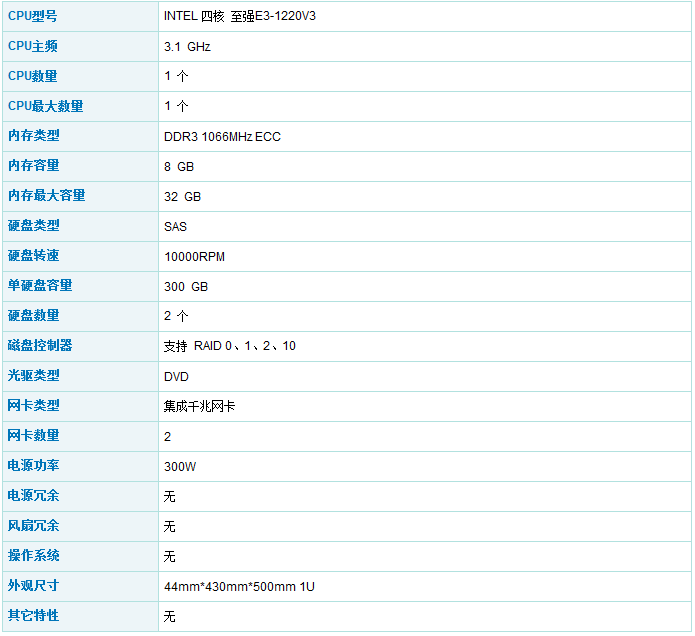
Task: Click the 单硬盘容量 label
Action: (x=40, y=286)
